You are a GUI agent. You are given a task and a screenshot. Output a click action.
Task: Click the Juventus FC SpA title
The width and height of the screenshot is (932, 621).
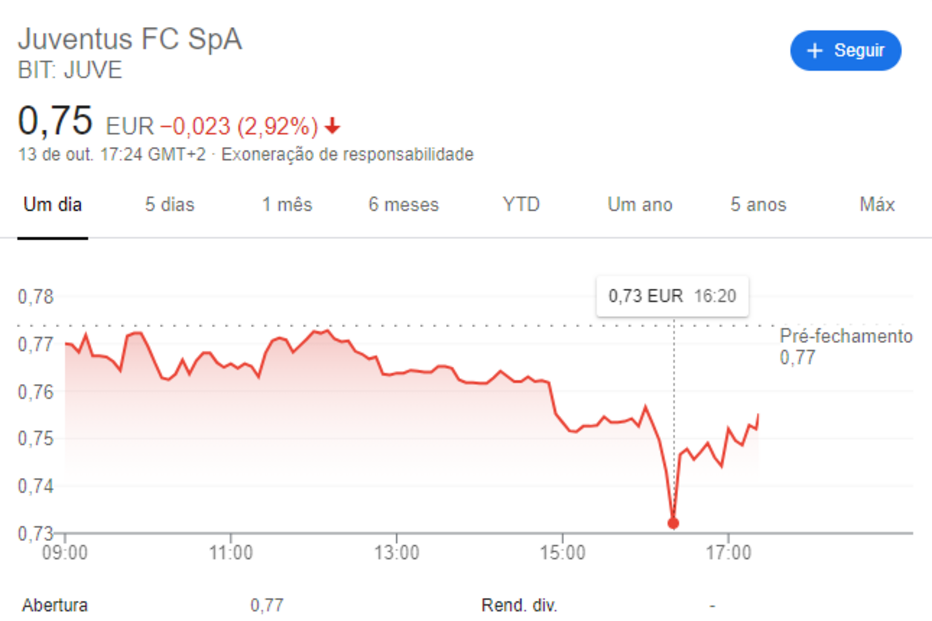tap(130, 39)
